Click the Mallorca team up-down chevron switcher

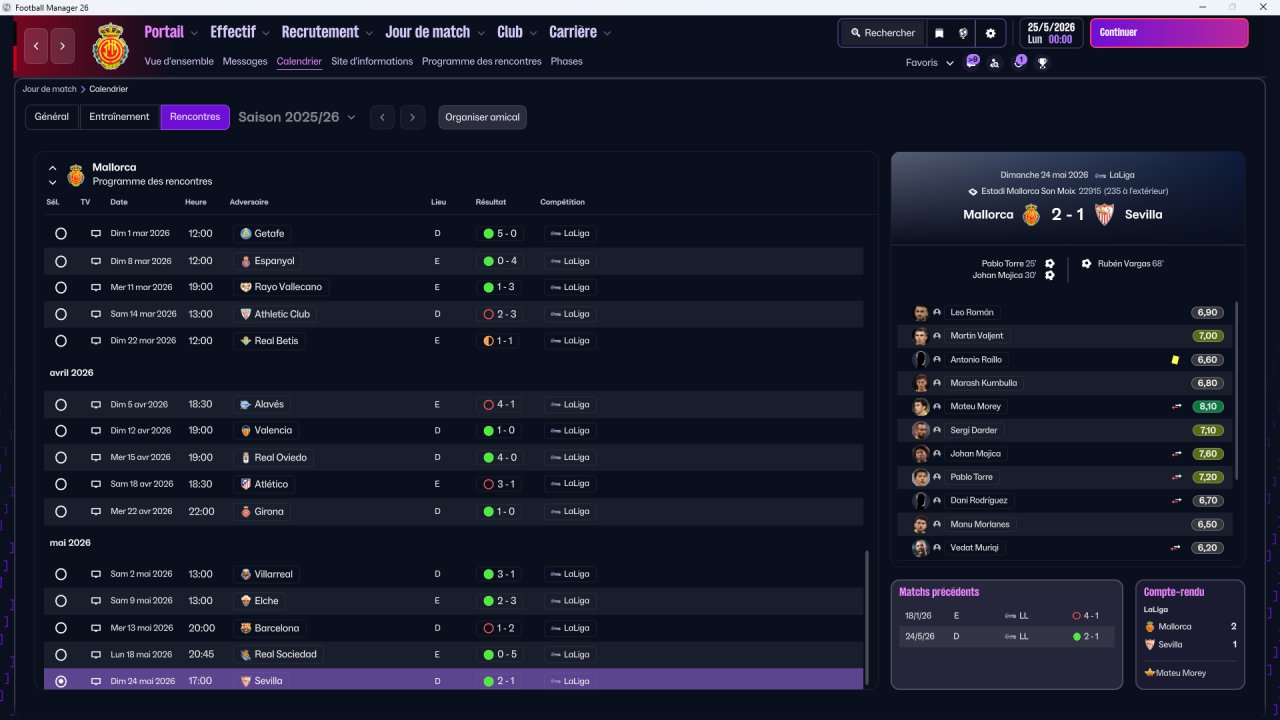[53, 175]
